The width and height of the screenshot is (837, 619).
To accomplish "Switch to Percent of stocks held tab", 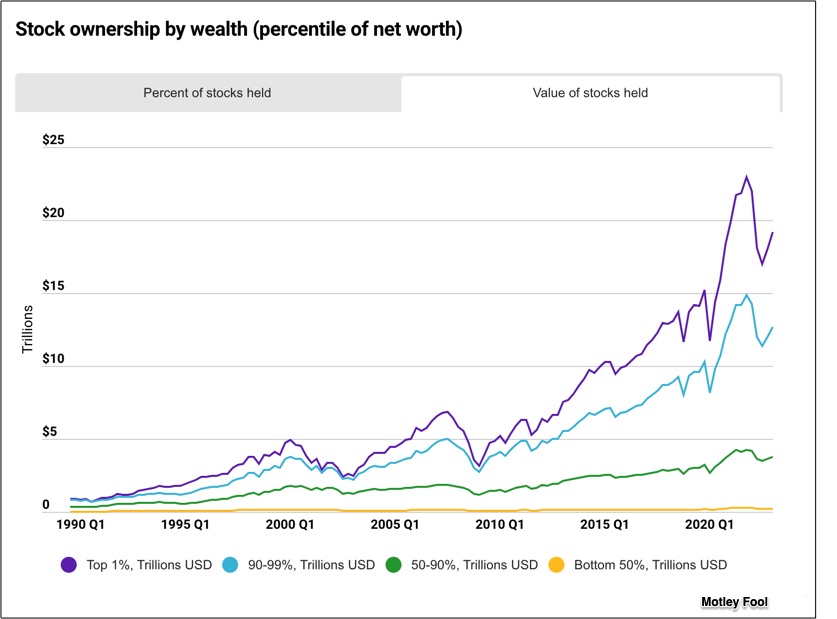I will pyautogui.click(x=207, y=93).
